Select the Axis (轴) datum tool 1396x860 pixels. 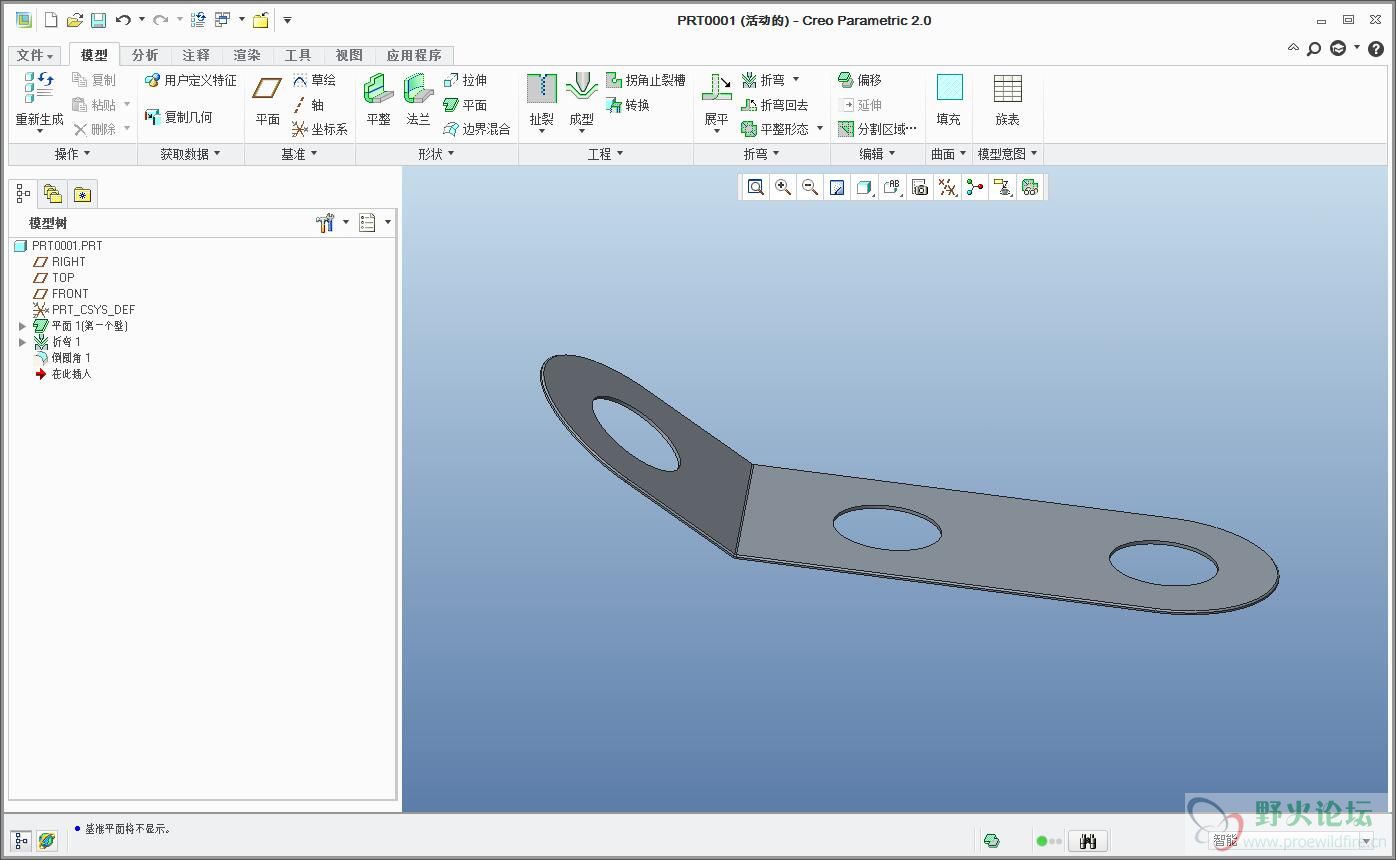click(x=308, y=105)
